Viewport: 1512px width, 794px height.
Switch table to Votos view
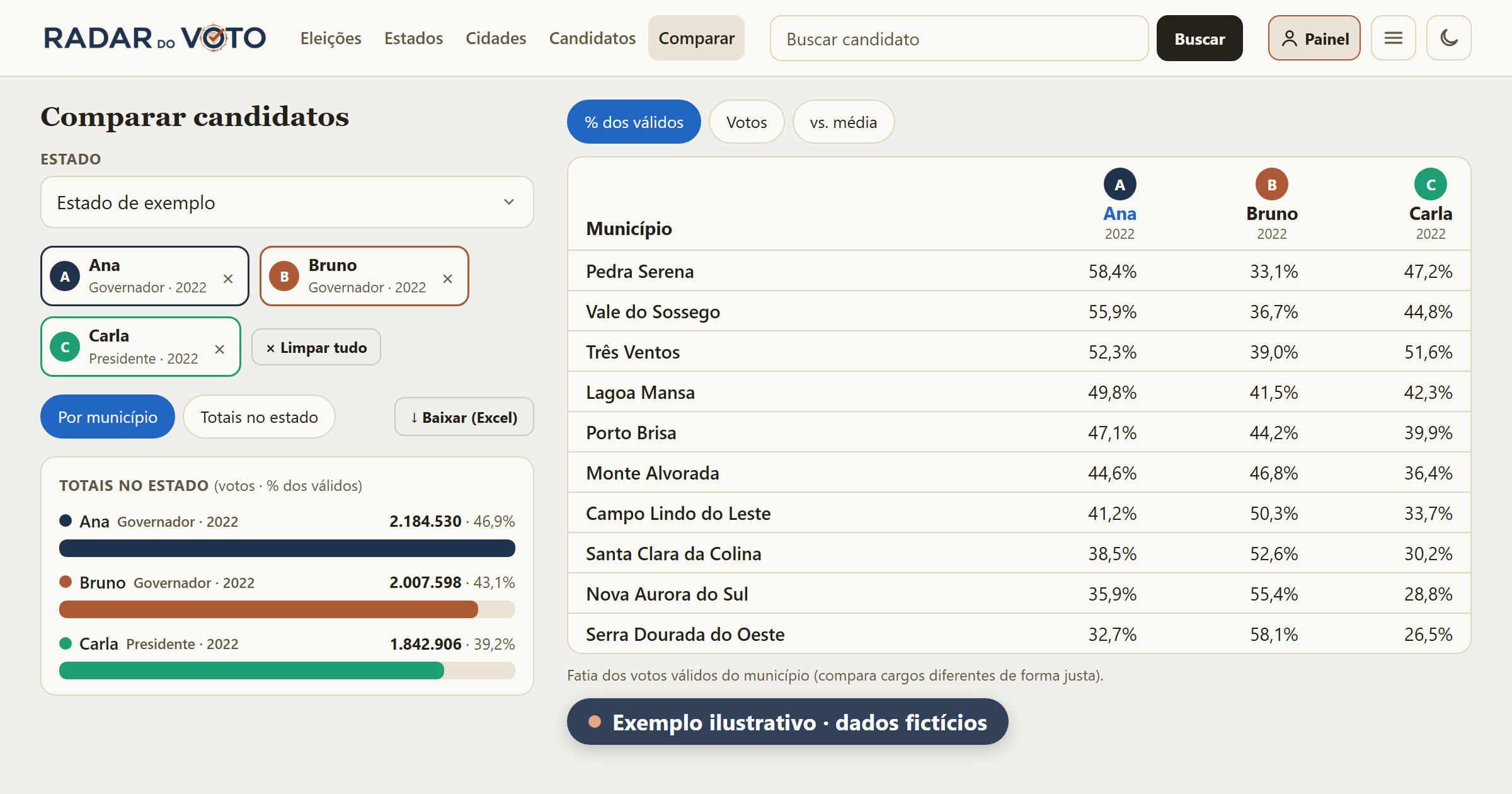pos(747,122)
